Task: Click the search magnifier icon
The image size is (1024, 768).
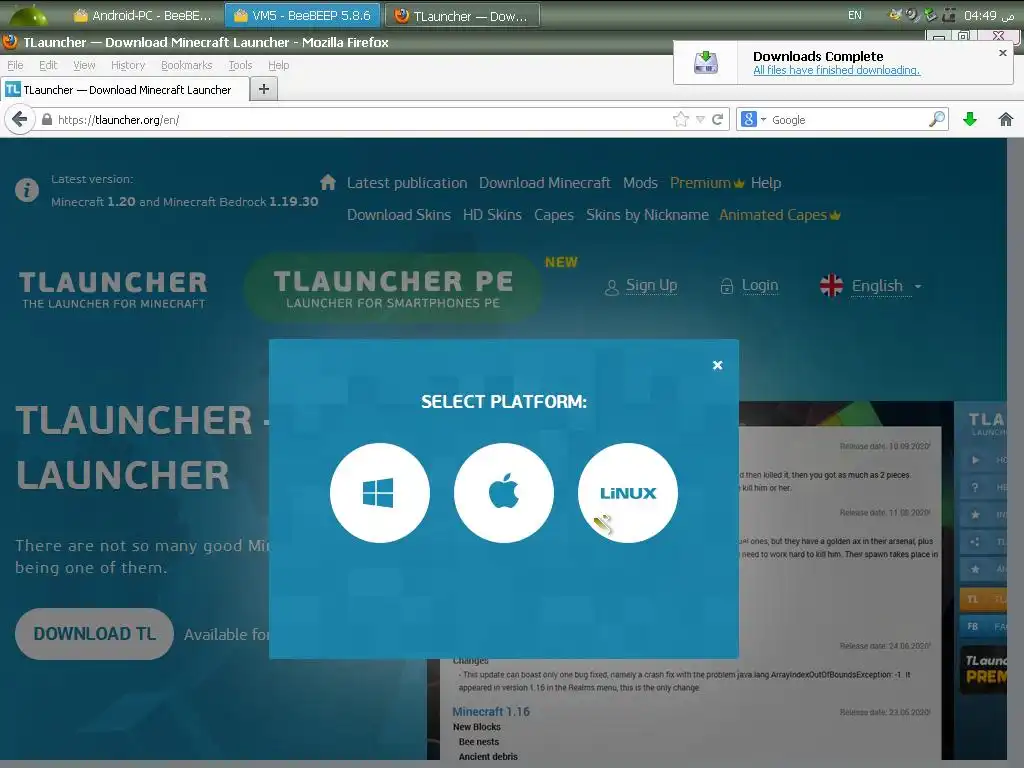Action: (936, 120)
